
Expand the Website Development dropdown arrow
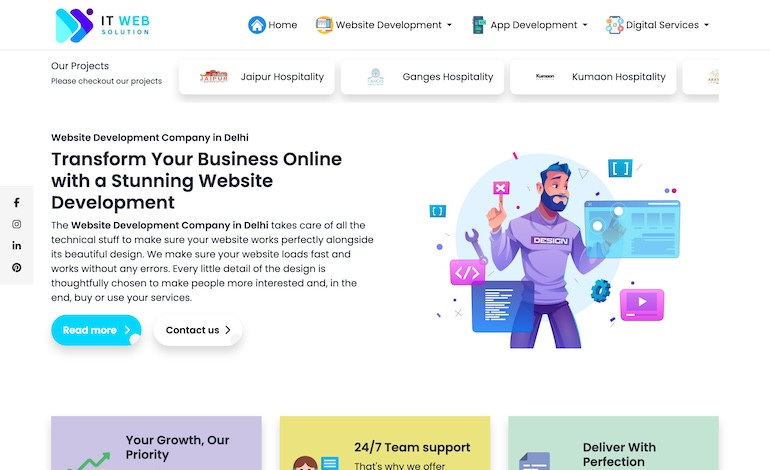pyautogui.click(x=449, y=25)
